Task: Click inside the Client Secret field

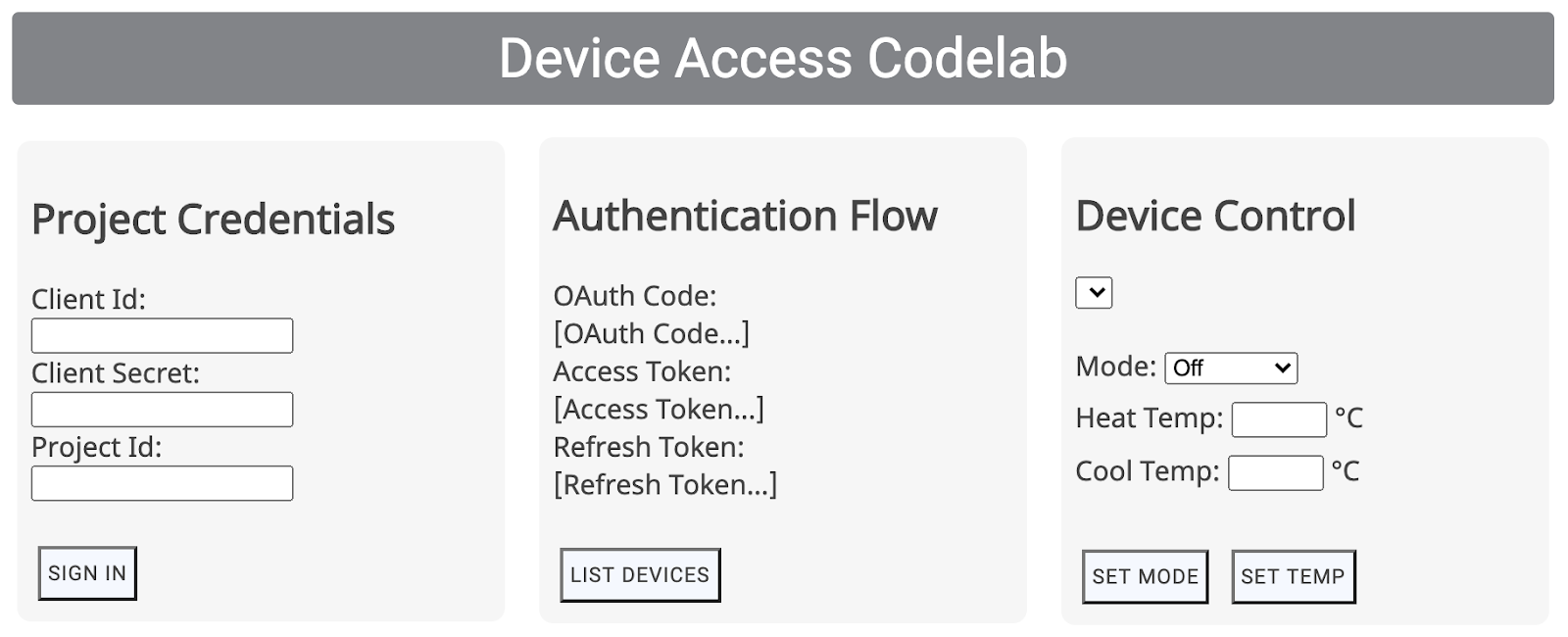Action: tap(162, 409)
